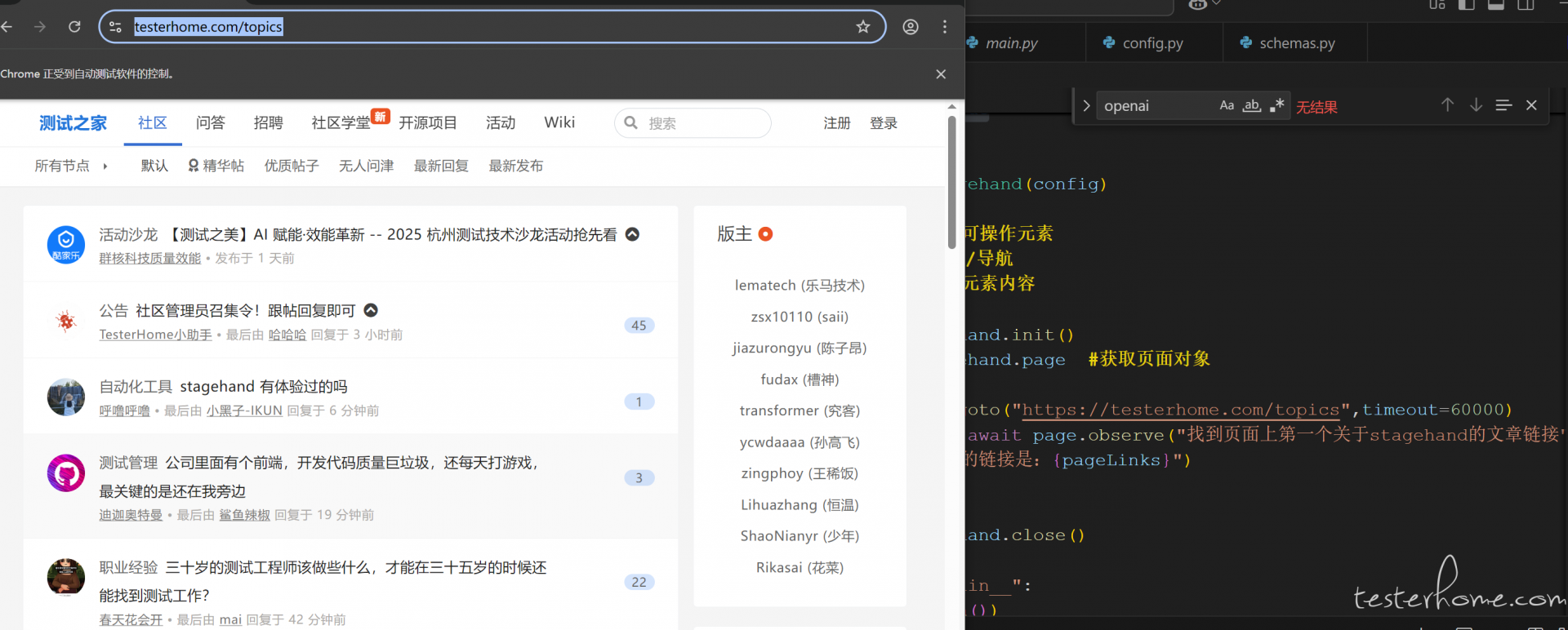Open the 杭州测试技术沙龙 topic
The height and width of the screenshot is (630, 1568).
pyautogui.click(x=392, y=235)
